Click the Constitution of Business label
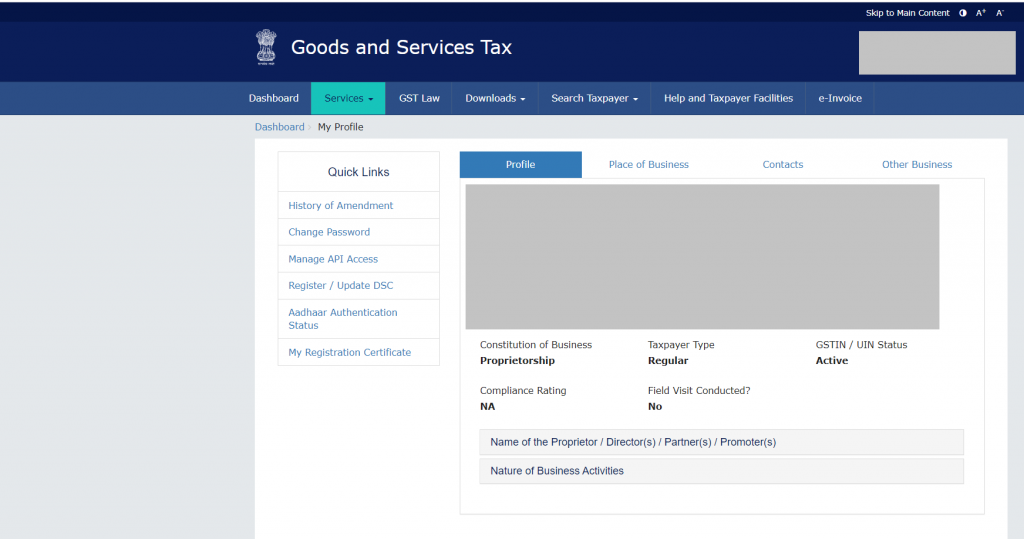 tap(536, 345)
